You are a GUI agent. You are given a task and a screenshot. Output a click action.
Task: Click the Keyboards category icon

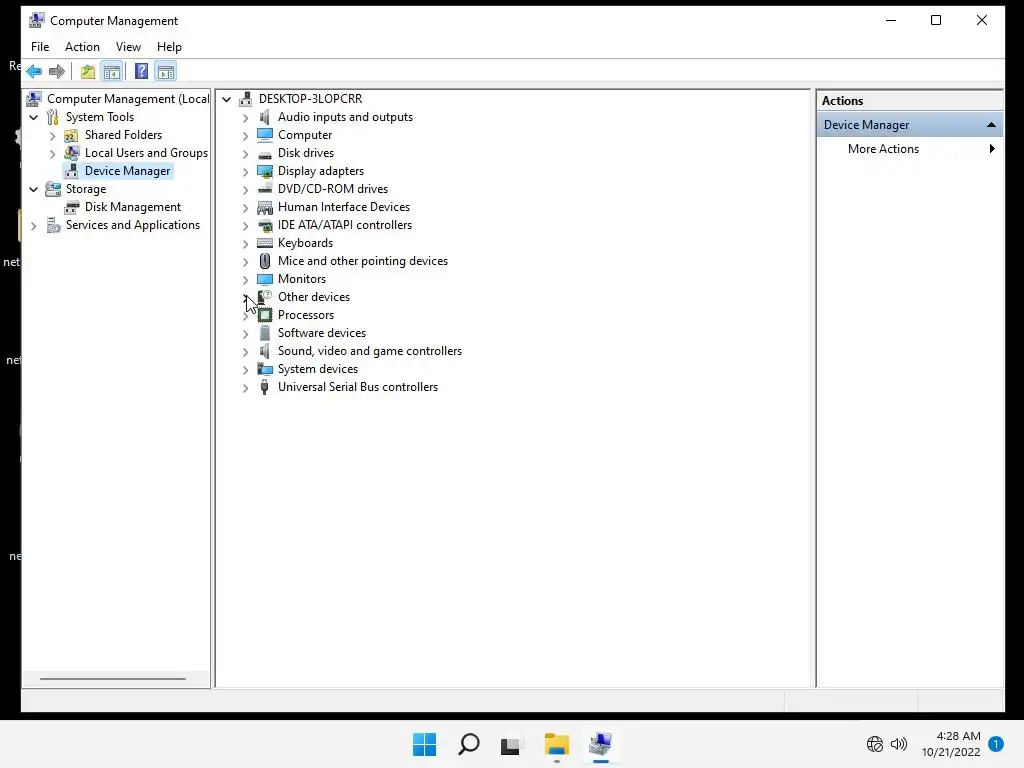click(264, 243)
